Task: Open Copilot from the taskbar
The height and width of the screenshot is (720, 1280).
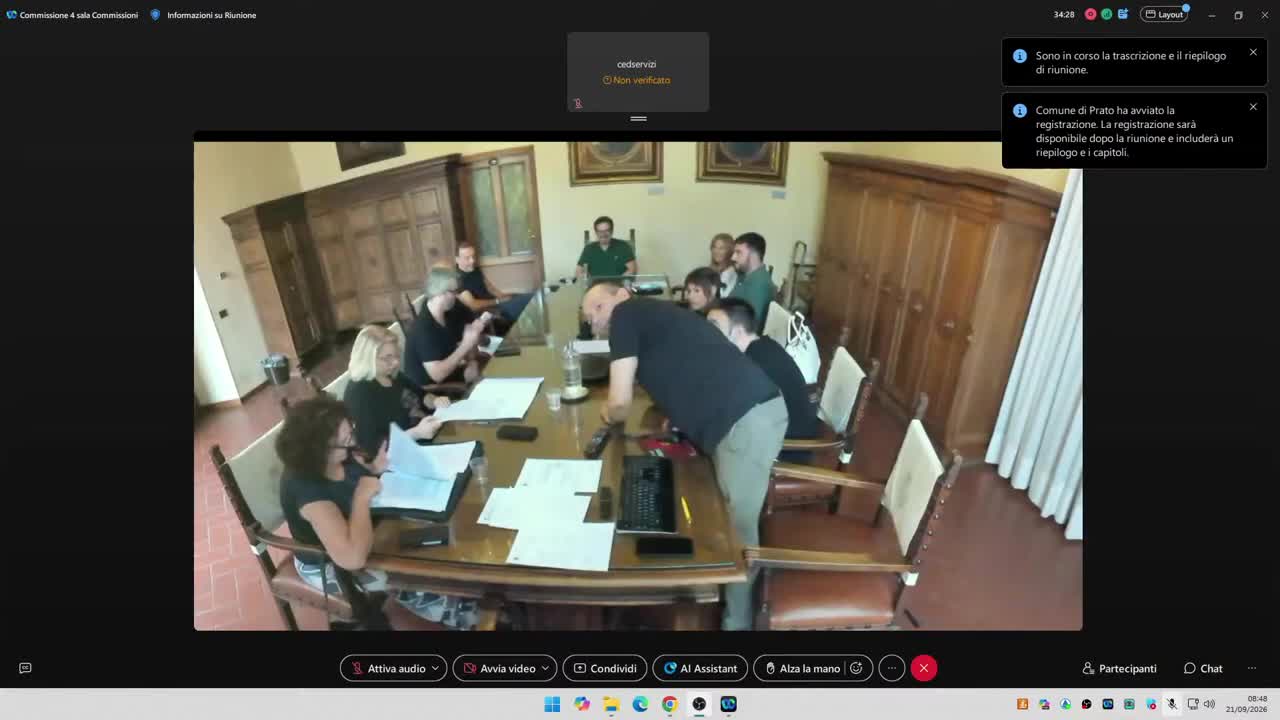Action: (x=582, y=704)
